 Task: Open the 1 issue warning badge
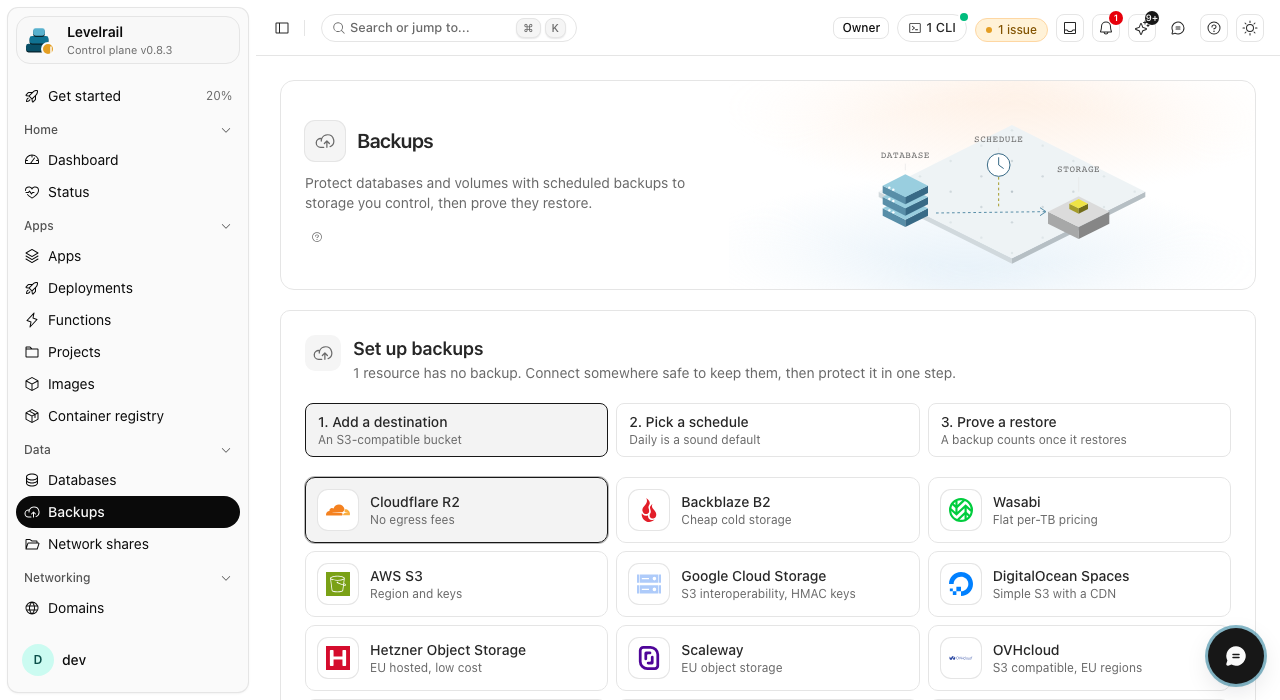pos(1011,29)
